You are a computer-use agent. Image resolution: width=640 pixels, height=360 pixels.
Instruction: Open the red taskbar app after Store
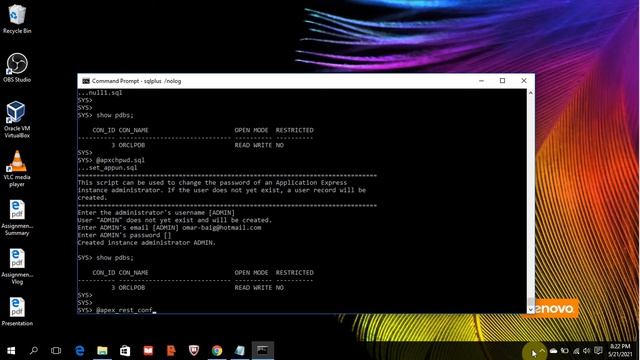pyautogui.click(x=148, y=351)
